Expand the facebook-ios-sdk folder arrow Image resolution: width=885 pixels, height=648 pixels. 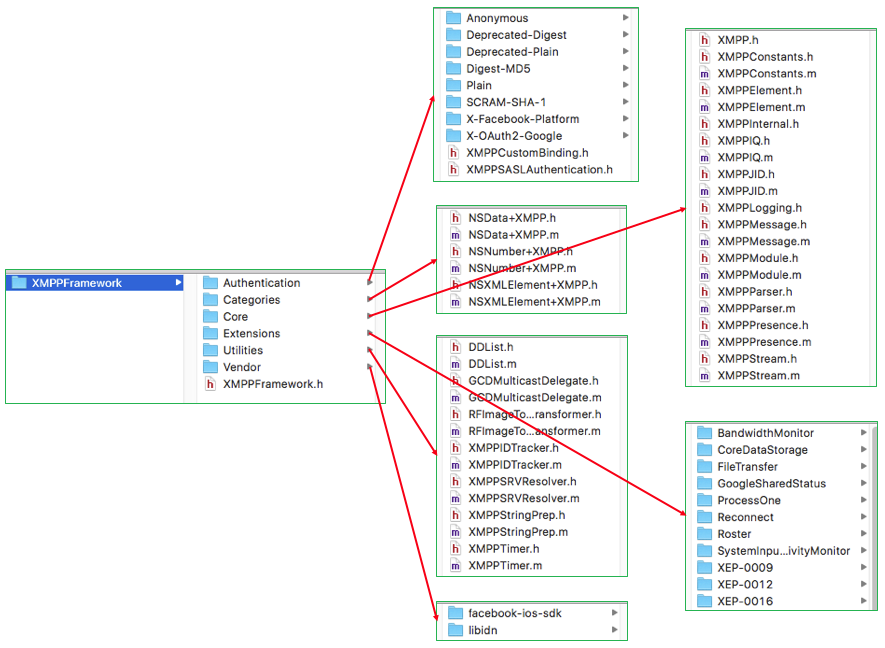pos(615,612)
